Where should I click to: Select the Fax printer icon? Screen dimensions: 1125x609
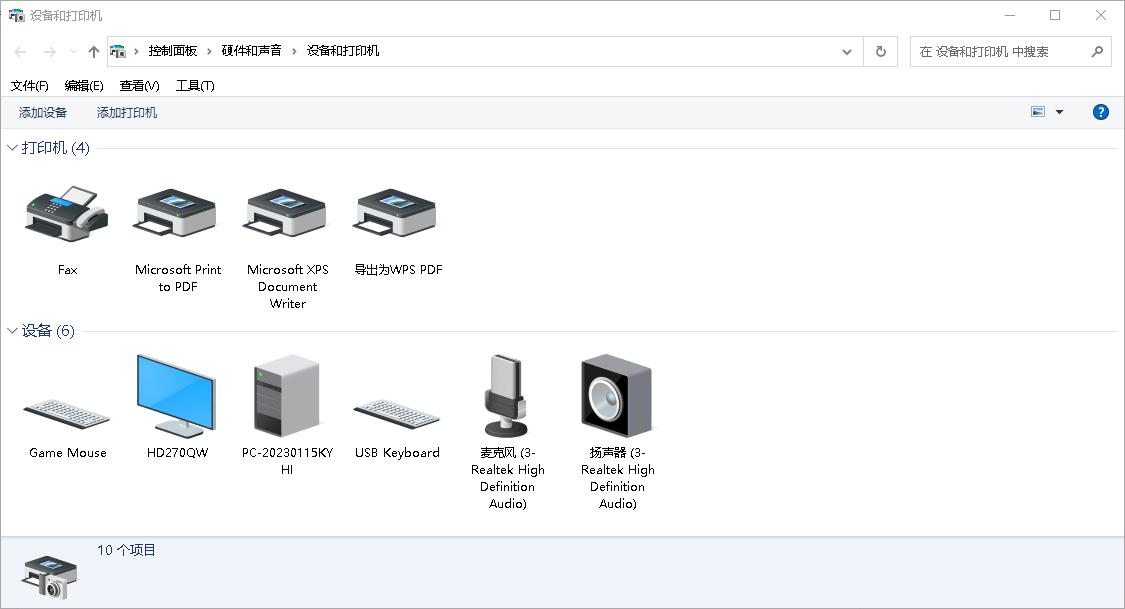67,214
